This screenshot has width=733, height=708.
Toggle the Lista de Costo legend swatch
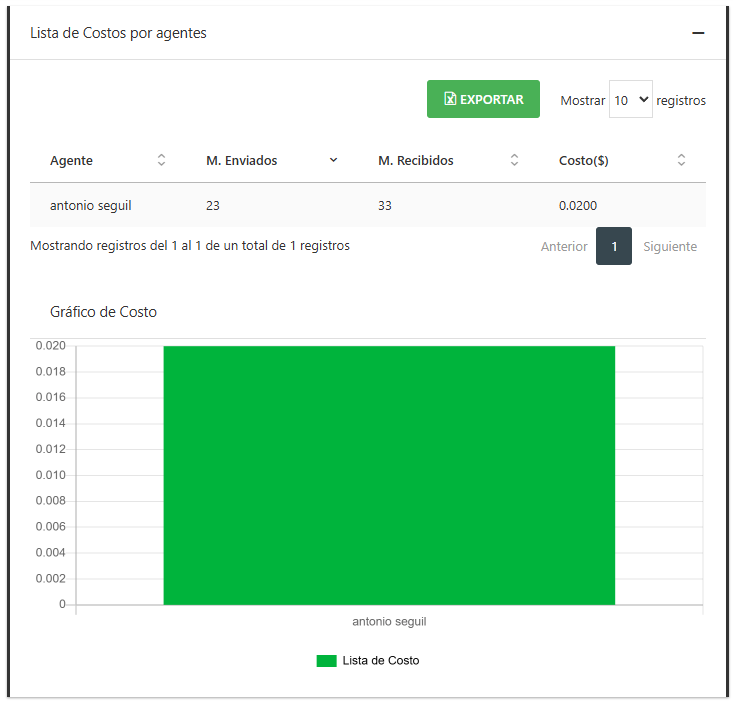(x=326, y=661)
